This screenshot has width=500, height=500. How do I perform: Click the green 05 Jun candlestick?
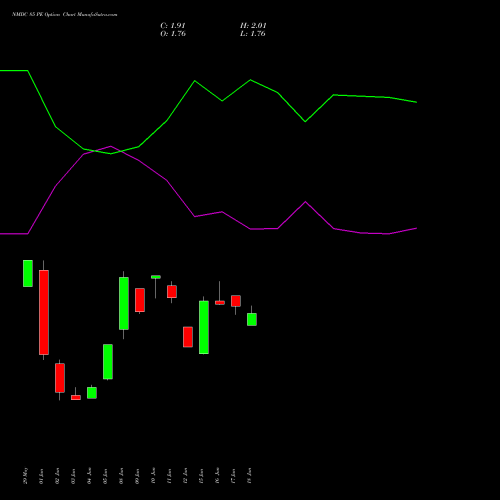(108, 362)
